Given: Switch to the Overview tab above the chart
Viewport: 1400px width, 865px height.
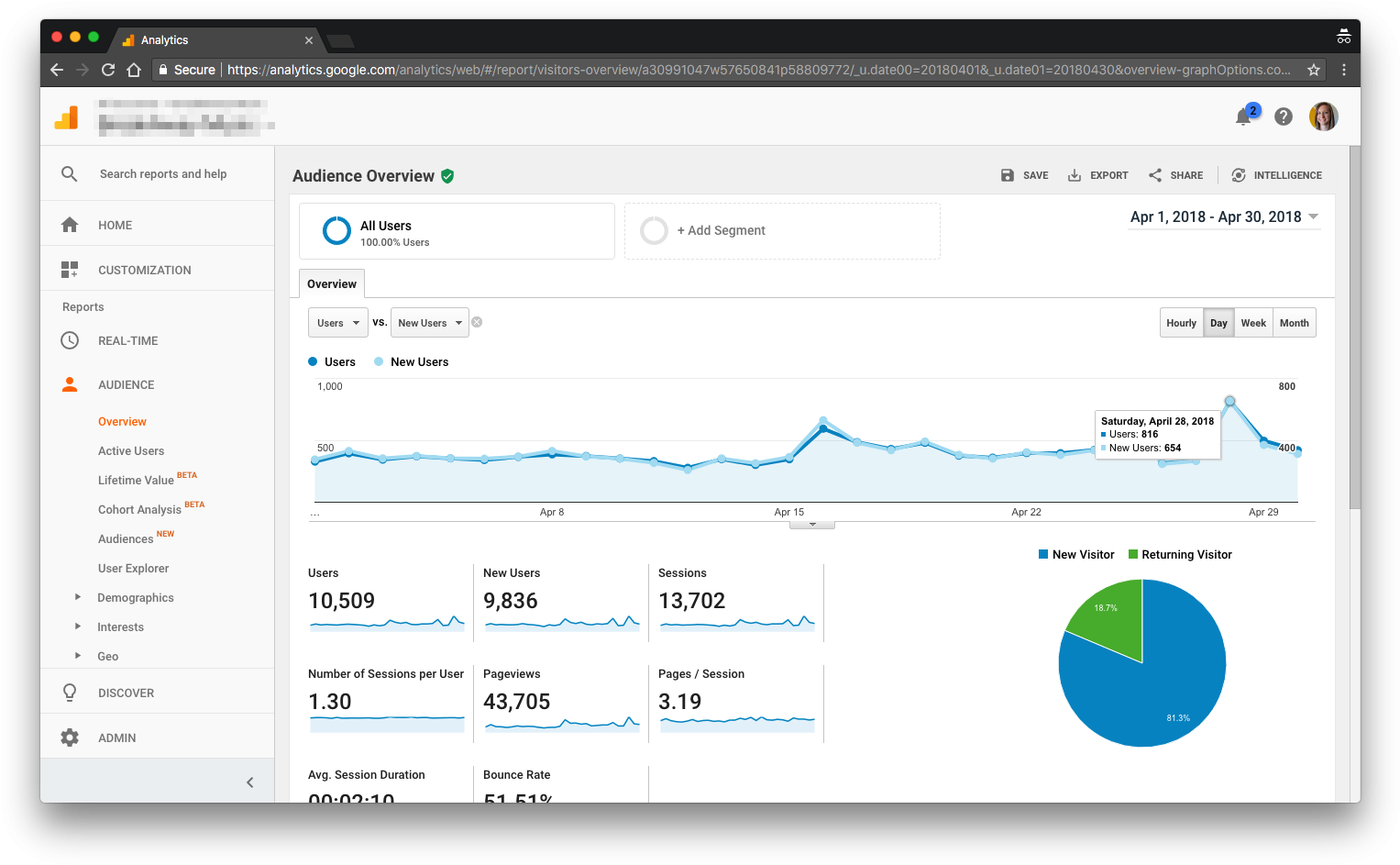Looking at the screenshot, I should [x=331, y=283].
